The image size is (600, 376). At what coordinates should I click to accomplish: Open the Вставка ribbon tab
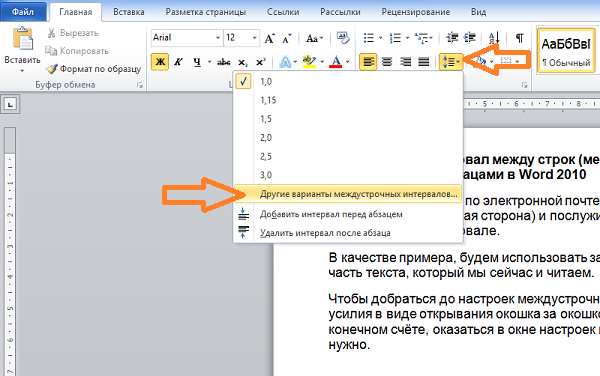click(129, 12)
